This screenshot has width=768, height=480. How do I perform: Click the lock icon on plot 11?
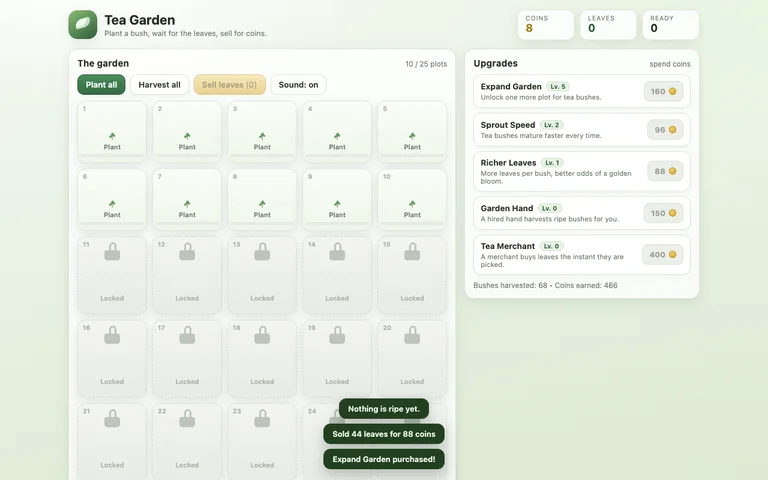(x=112, y=252)
